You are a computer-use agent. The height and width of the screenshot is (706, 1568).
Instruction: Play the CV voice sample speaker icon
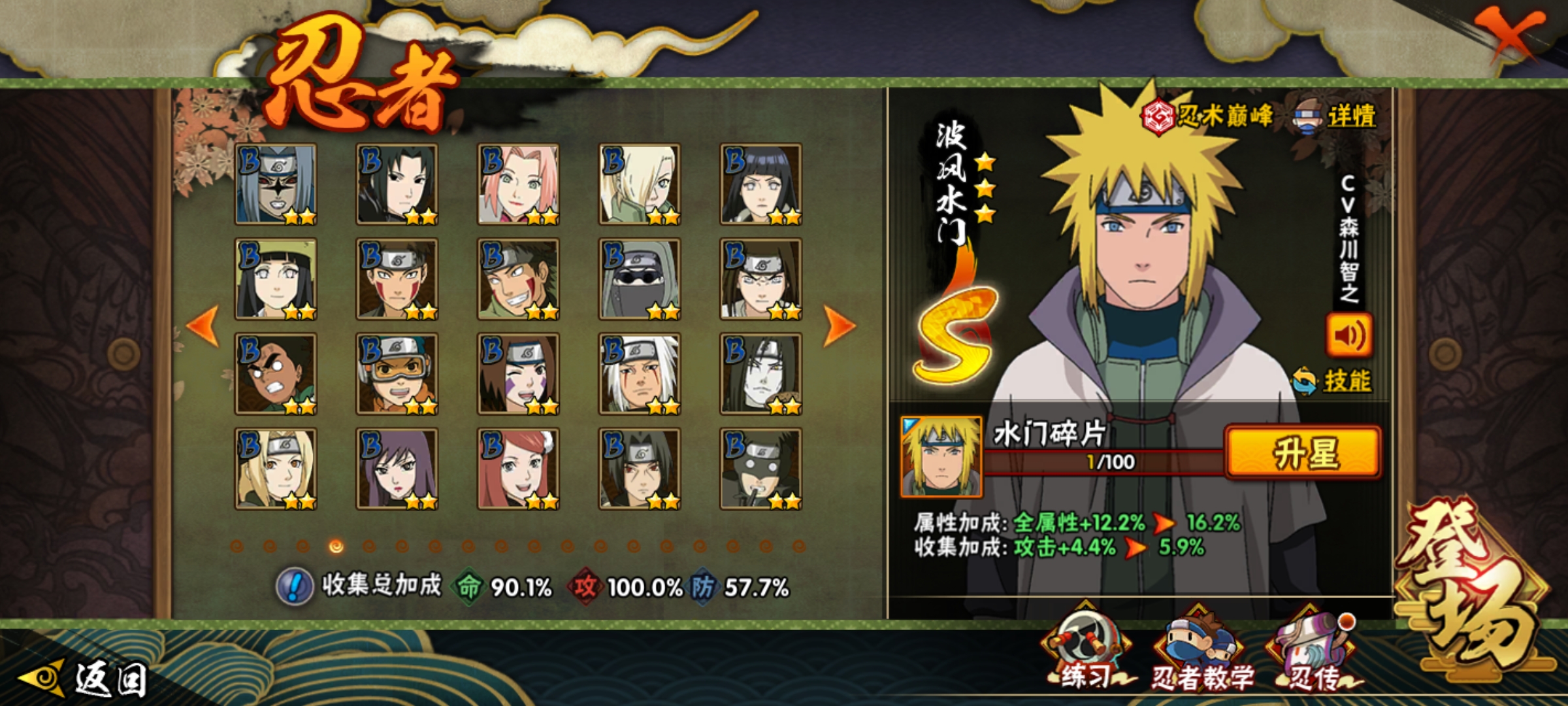coord(1348,335)
